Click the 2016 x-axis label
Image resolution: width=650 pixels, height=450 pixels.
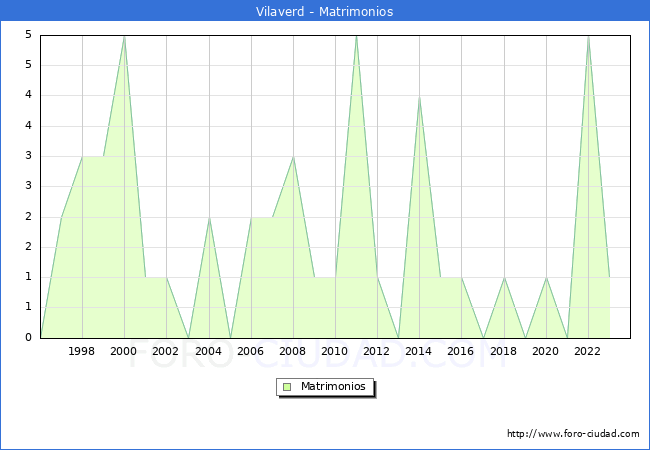(460, 351)
